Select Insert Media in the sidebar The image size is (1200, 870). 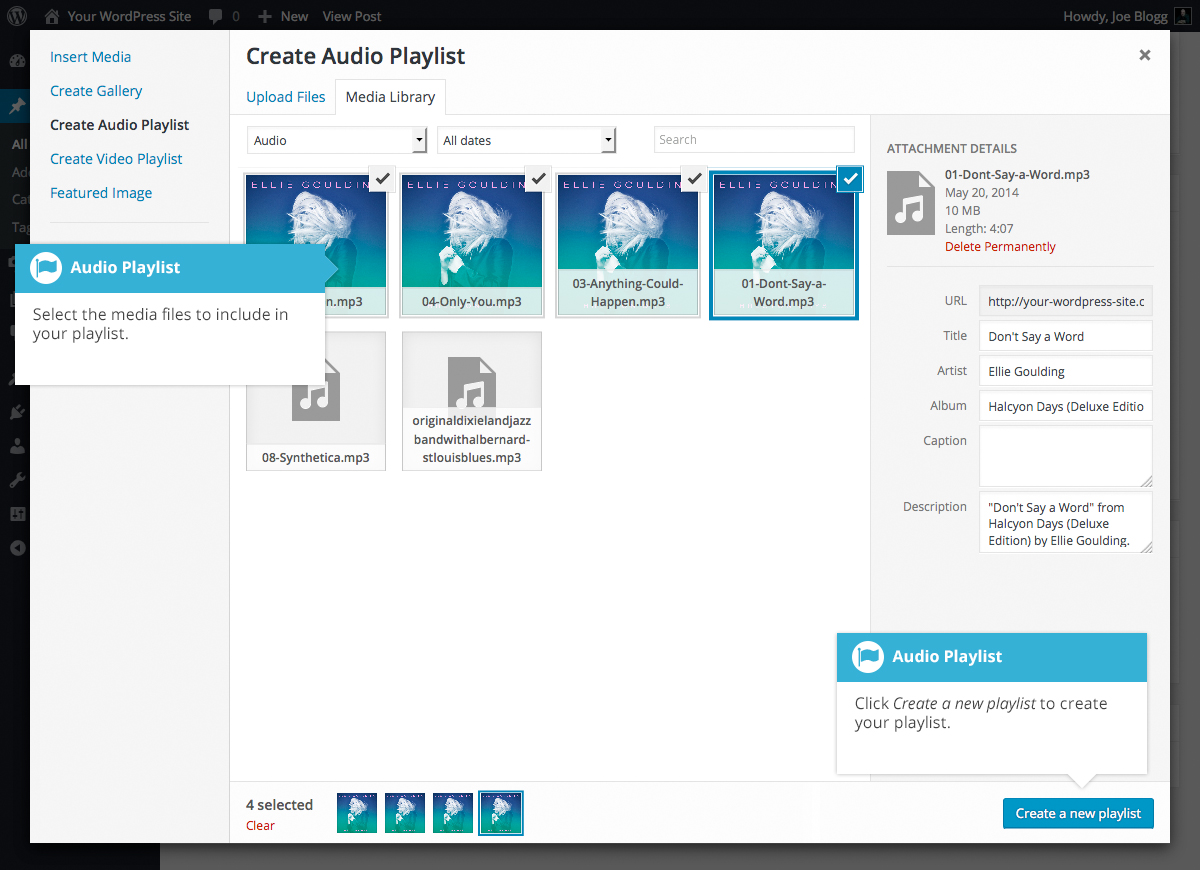click(91, 57)
